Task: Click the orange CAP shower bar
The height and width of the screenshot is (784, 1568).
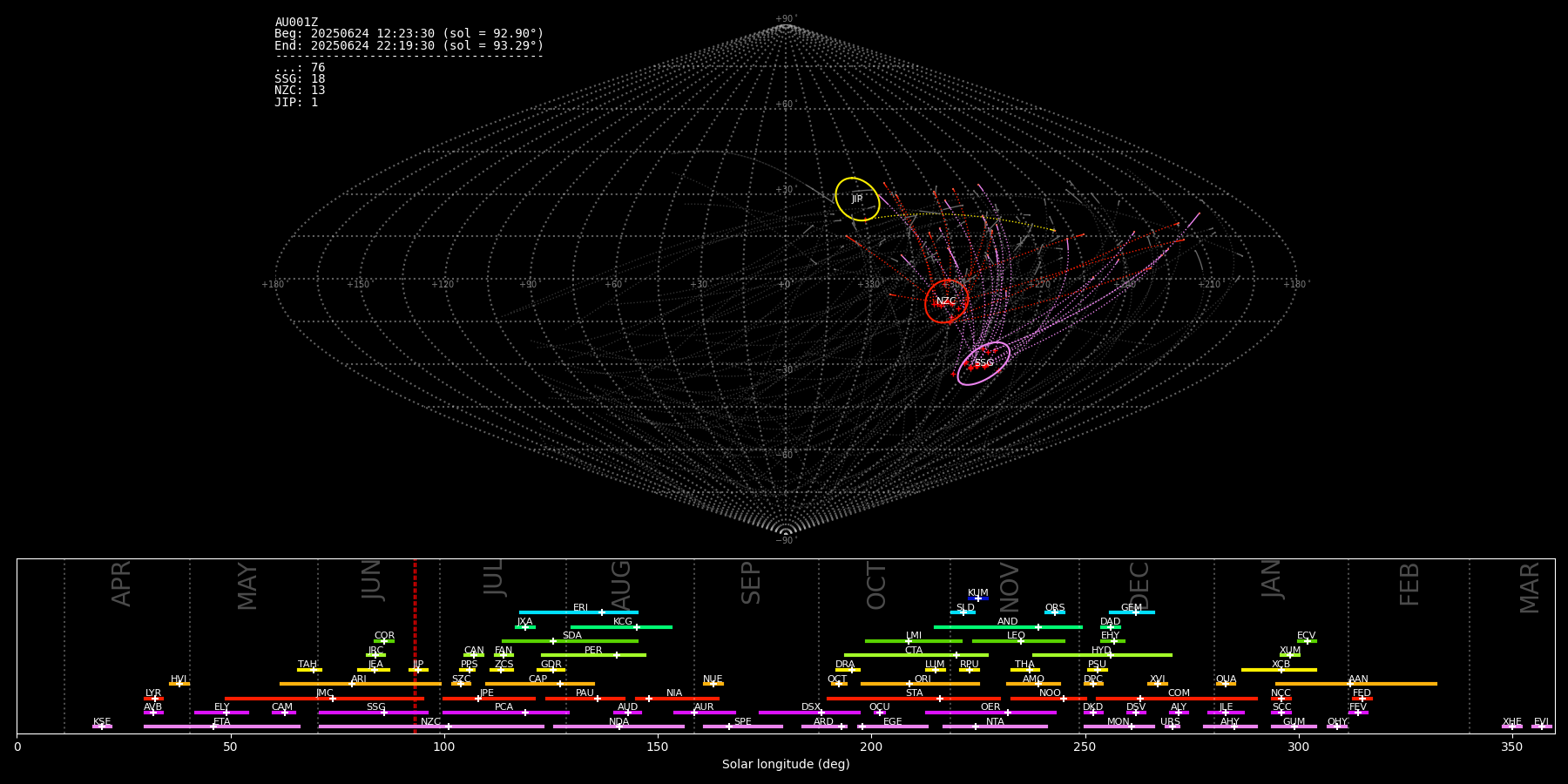Action: [540, 684]
